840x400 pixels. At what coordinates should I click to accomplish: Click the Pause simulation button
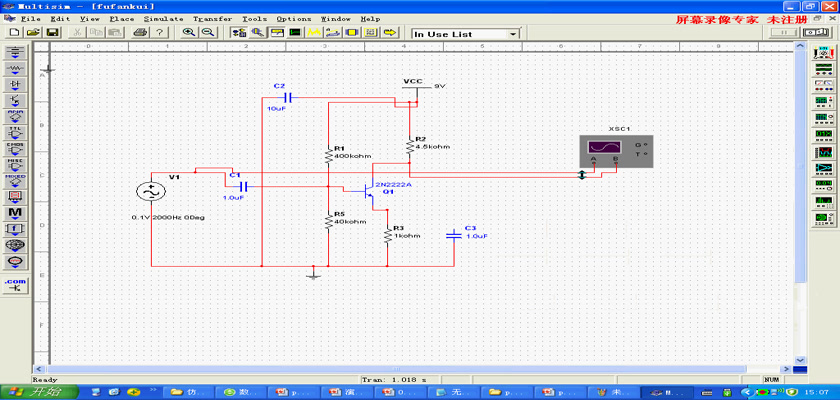tap(783, 33)
